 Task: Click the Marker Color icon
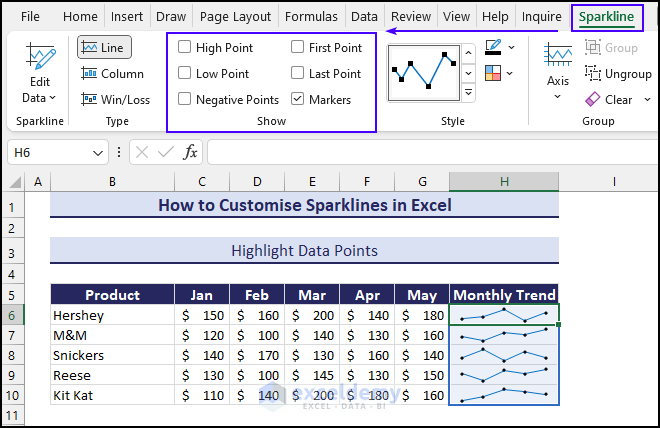click(493, 73)
